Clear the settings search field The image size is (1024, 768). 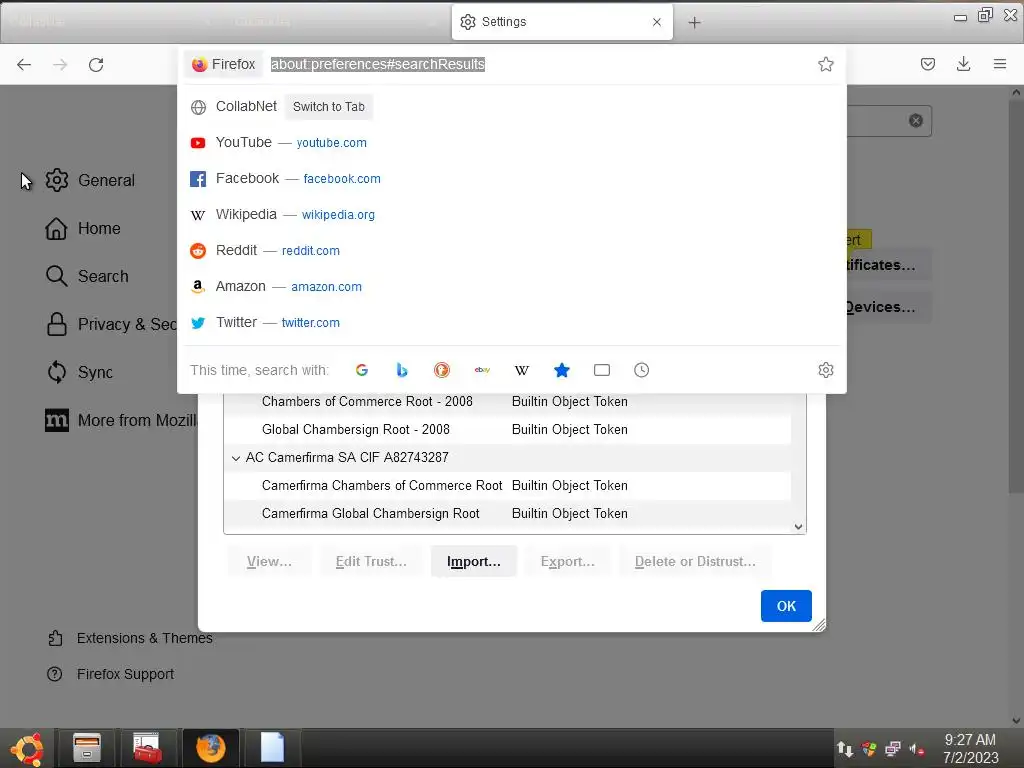point(916,121)
